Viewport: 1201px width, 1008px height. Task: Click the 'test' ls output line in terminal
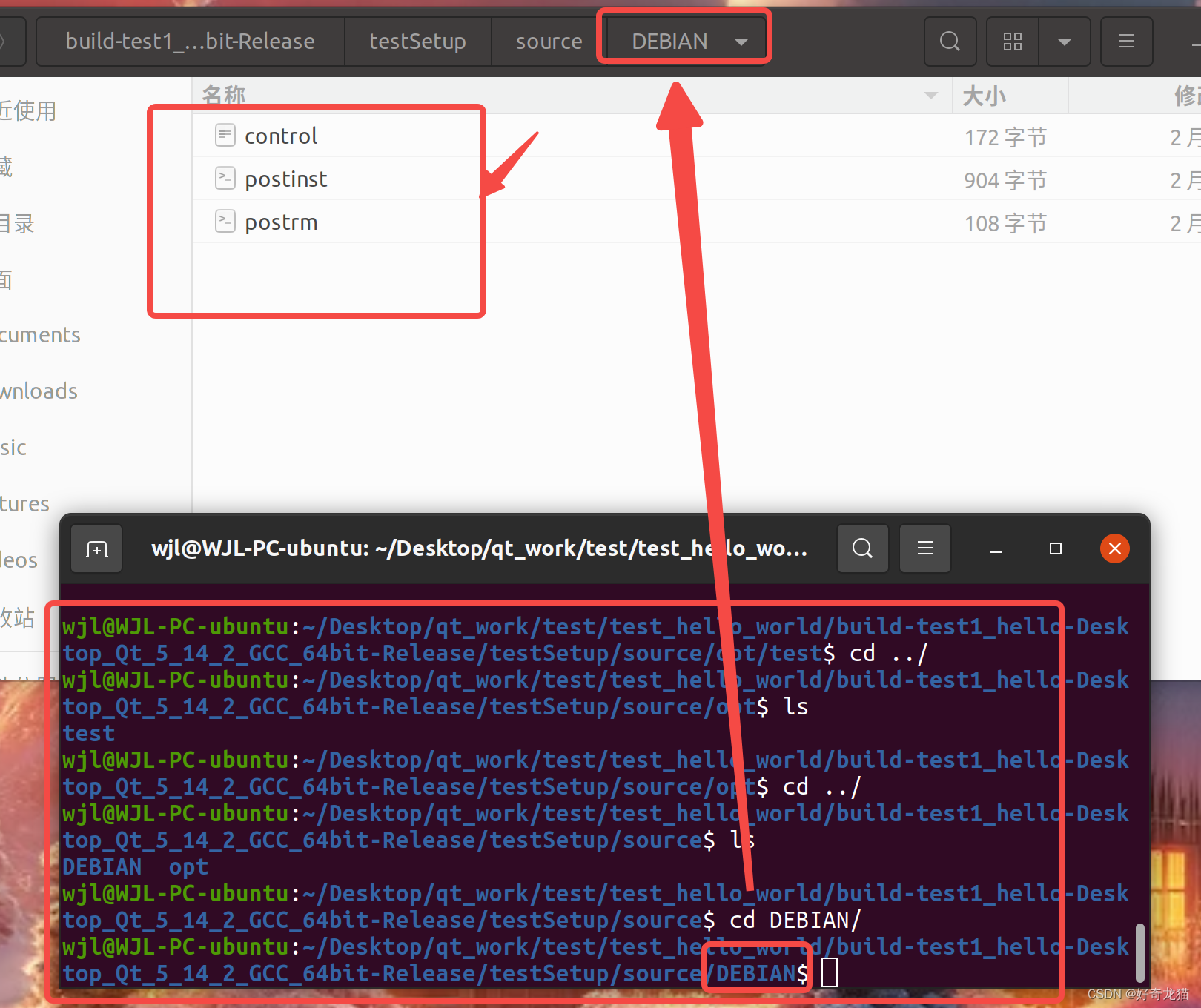(88, 733)
